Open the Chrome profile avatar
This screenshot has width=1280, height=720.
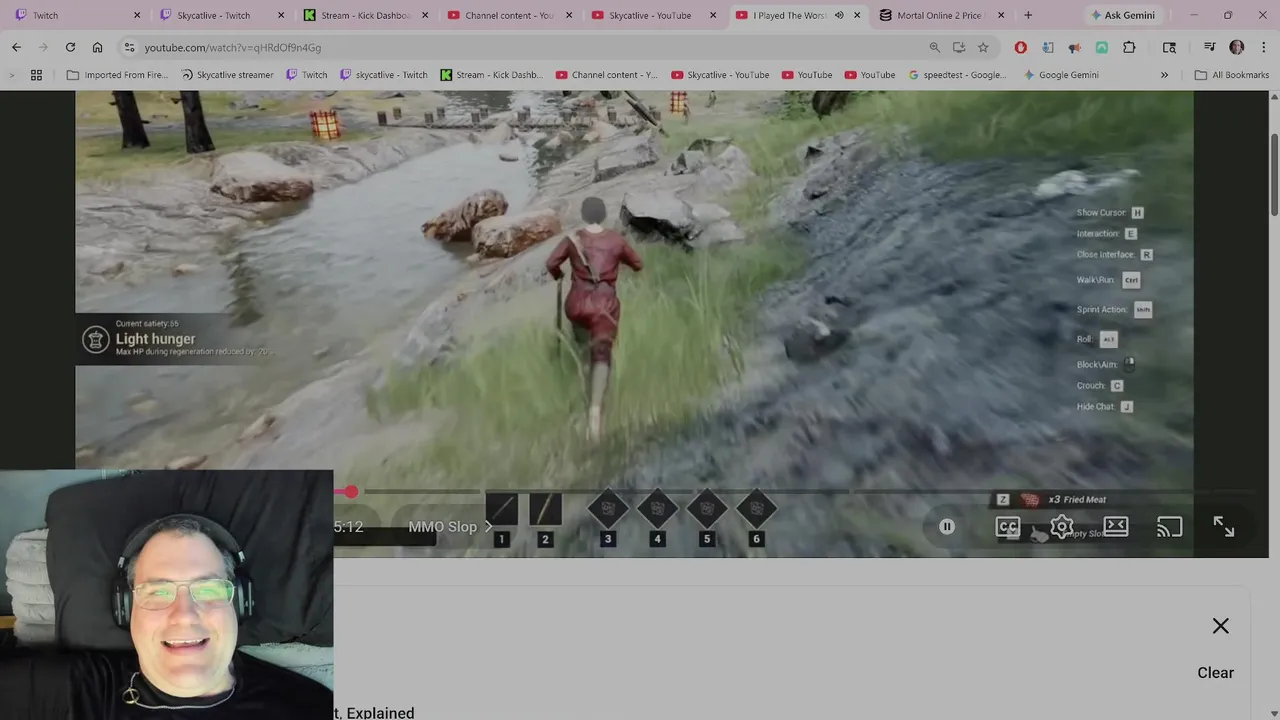(1237, 47)
